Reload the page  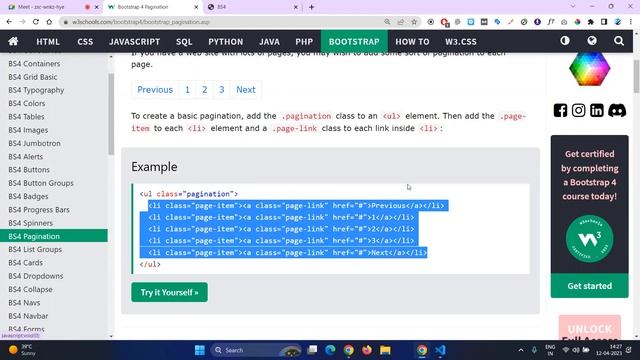click(x=36, y=22)
